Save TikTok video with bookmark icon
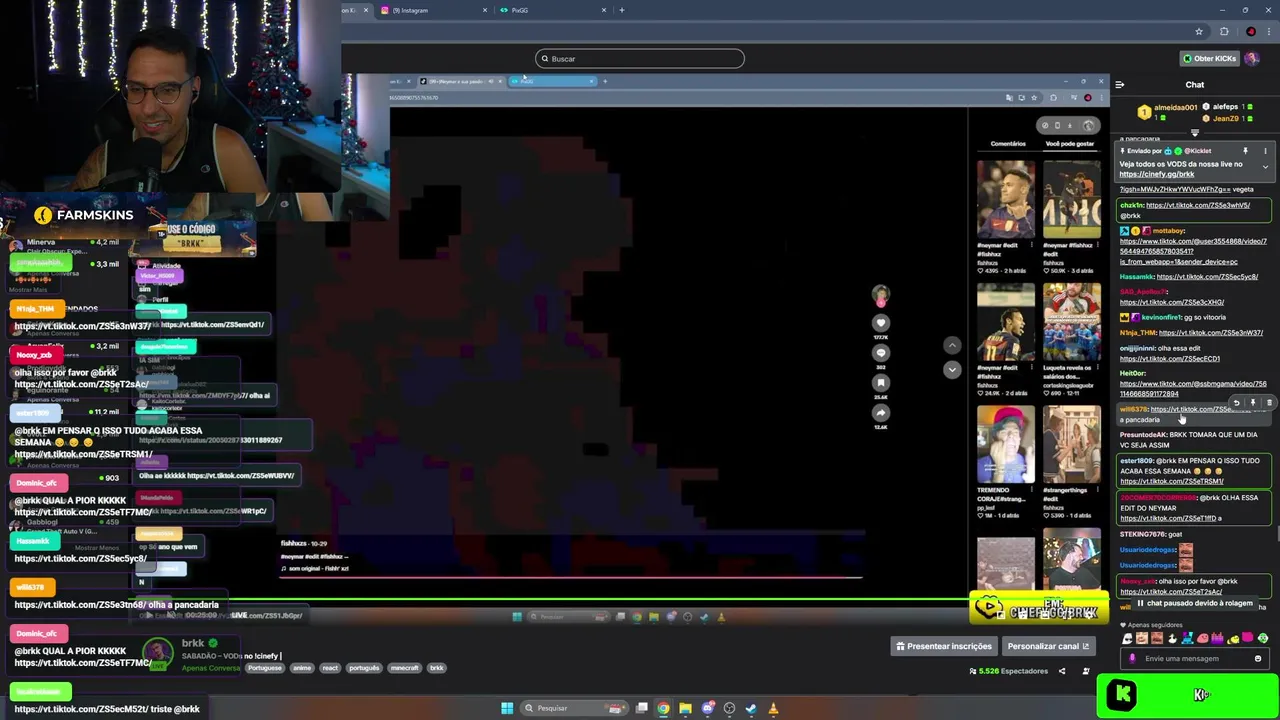The width and height of the screenshot is (1280, 720). pyautogui.click(x=881, y=383)
